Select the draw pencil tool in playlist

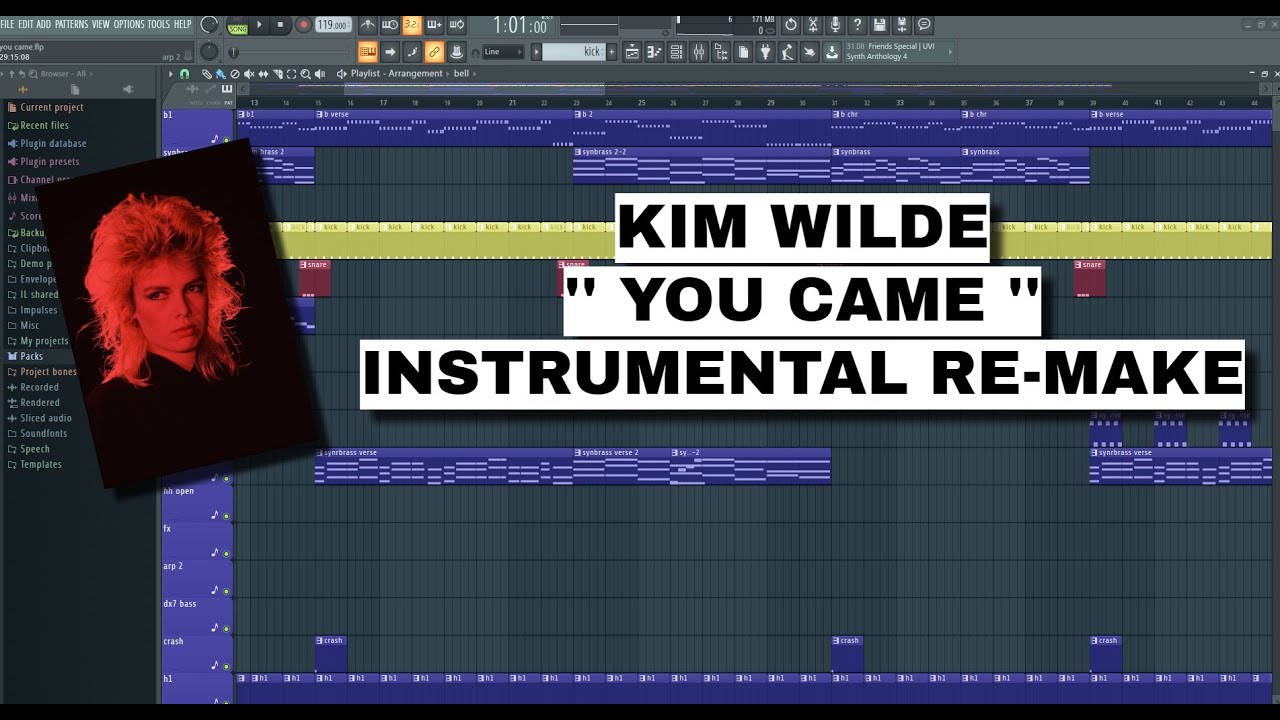pyautogui.click(x=206, y=74)
